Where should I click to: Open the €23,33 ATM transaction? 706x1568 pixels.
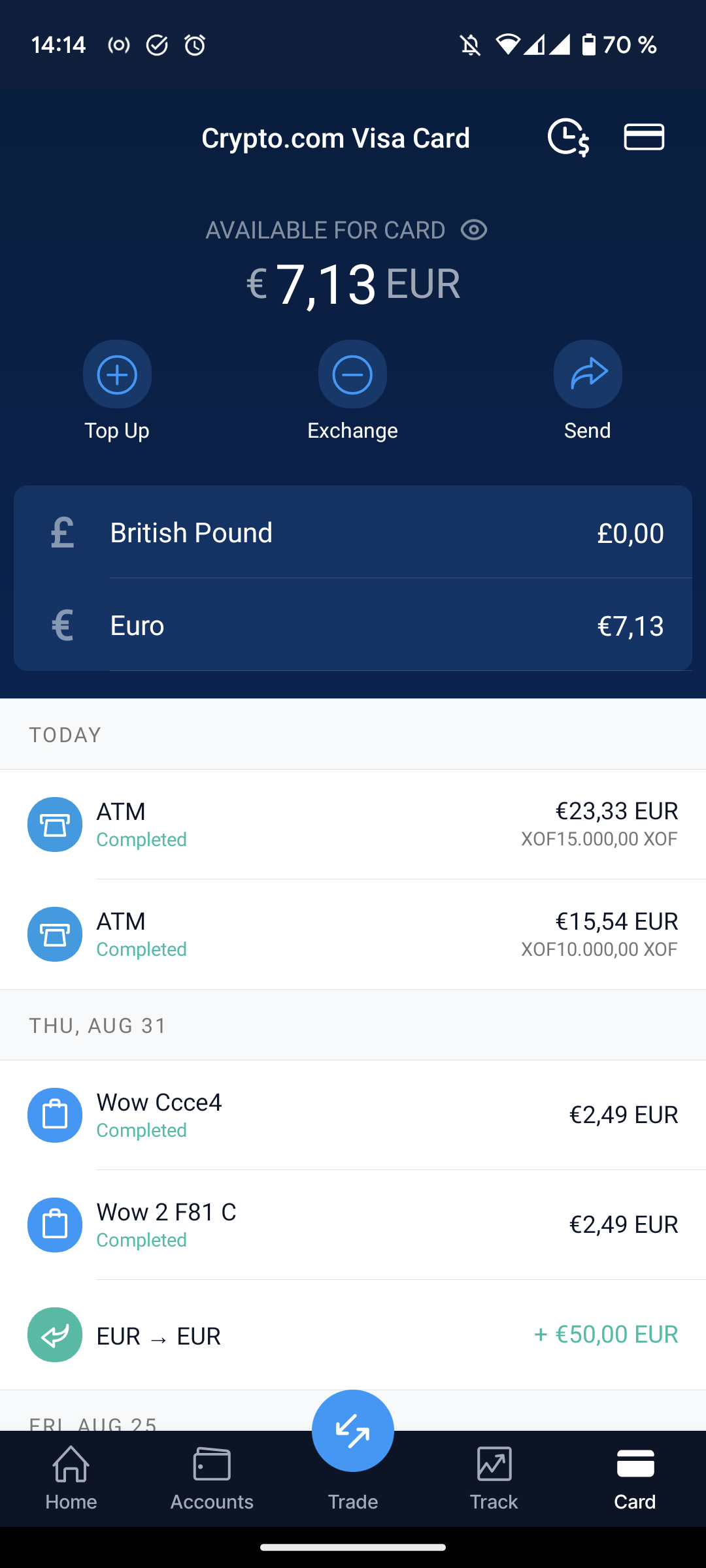point(353,825)
